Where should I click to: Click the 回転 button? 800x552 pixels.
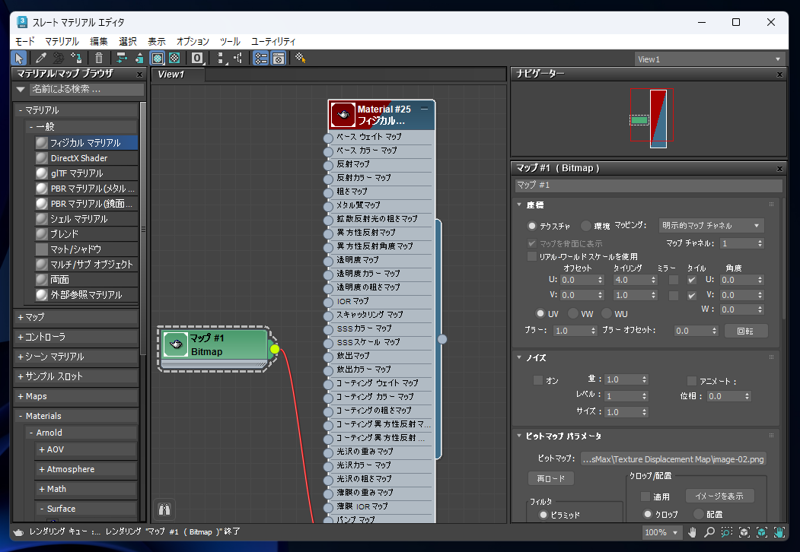tap(745, 331)
